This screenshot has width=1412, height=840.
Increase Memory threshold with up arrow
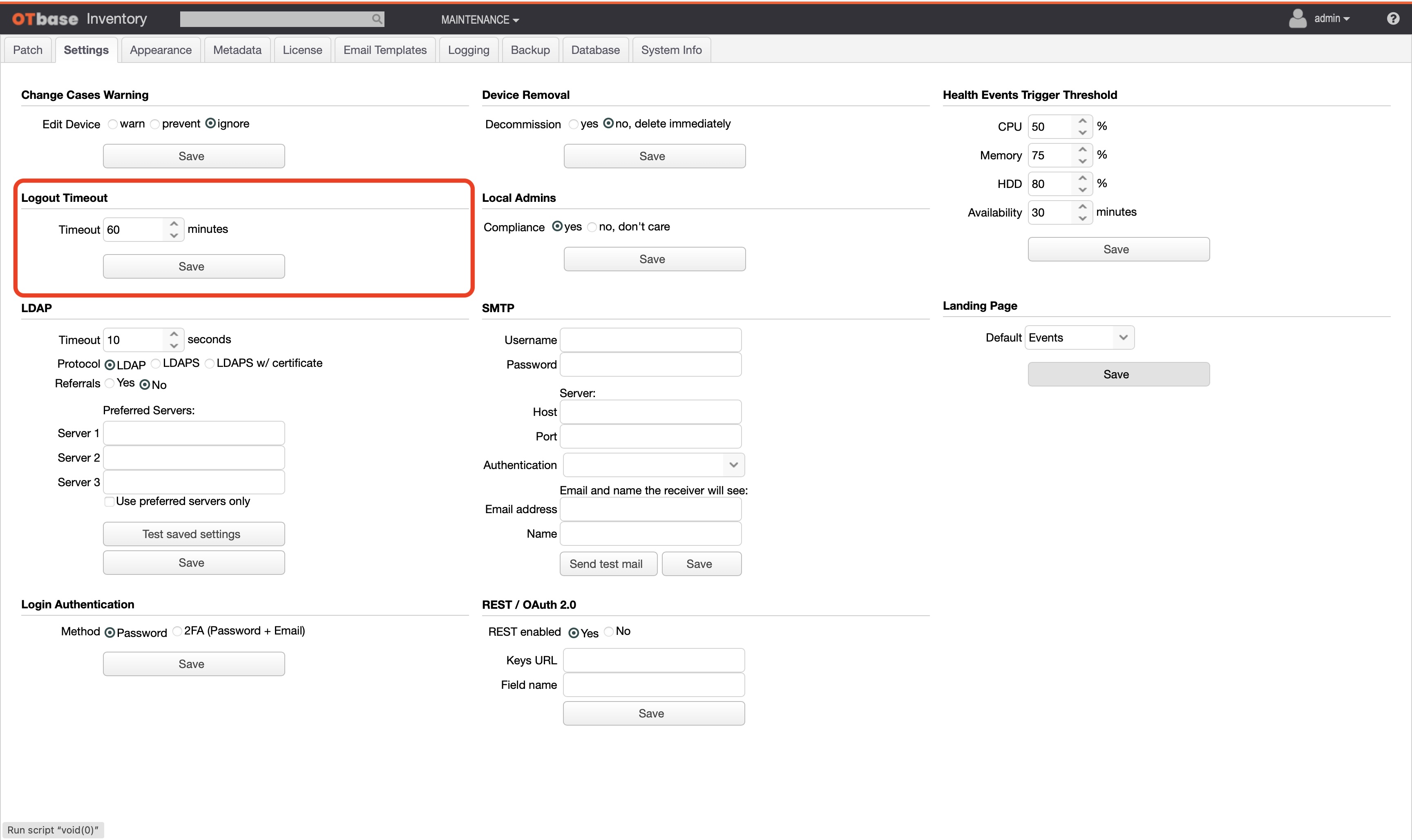coord(1082,150)
